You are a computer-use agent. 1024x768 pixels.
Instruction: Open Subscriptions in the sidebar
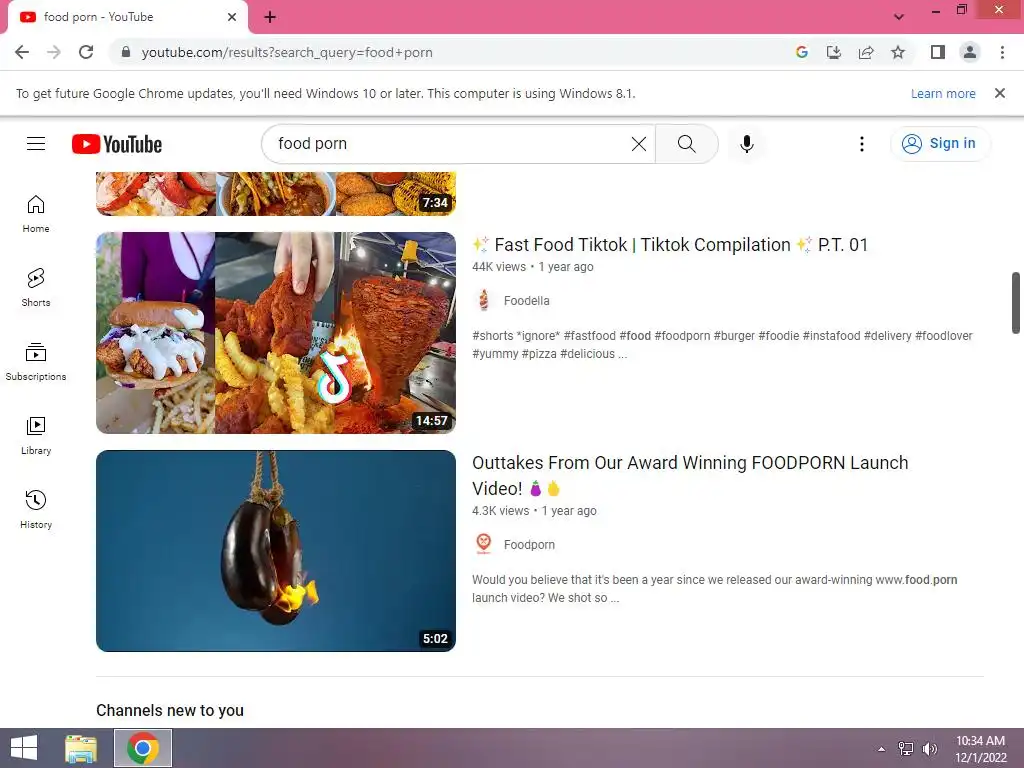pyautogui.click(x=36, y=362)
